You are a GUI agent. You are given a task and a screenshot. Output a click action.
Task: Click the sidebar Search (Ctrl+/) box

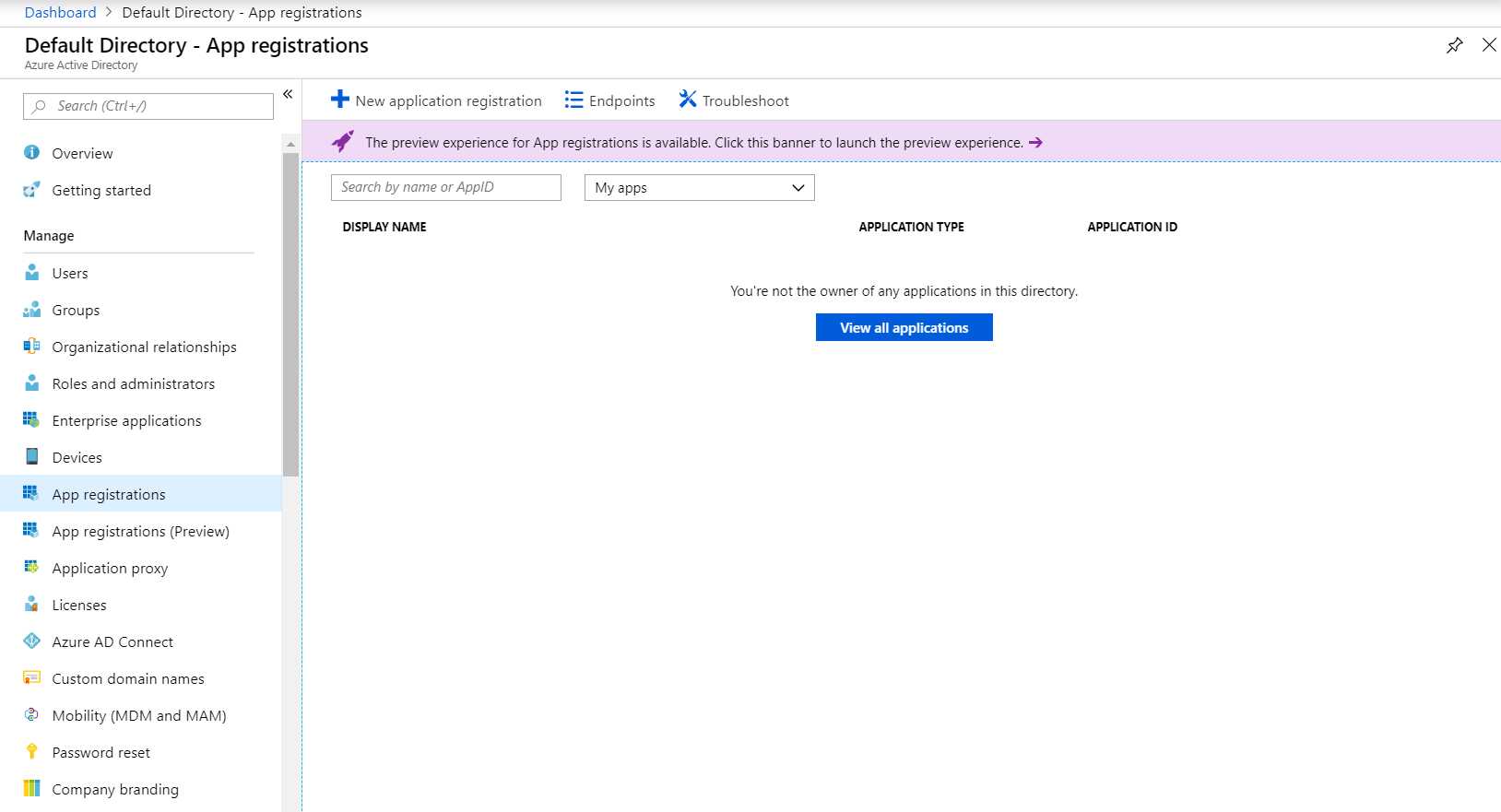point(148,106)
